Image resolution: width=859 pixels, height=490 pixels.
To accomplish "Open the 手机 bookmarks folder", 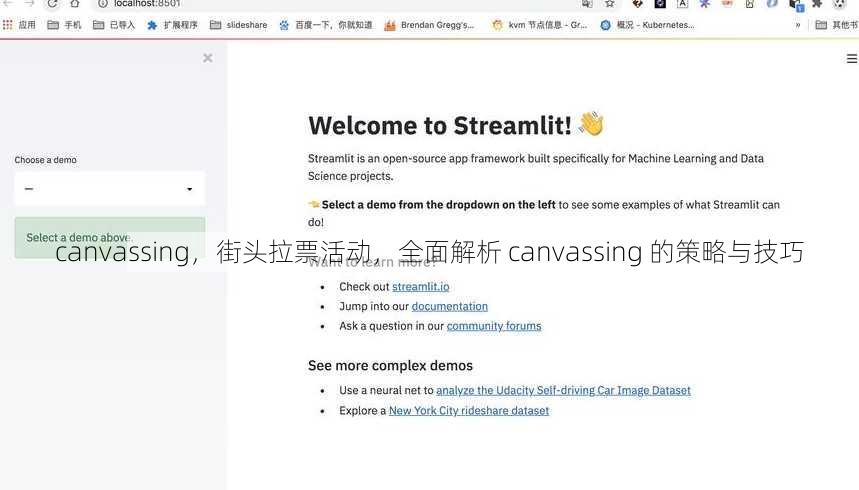I will point(64,25).
